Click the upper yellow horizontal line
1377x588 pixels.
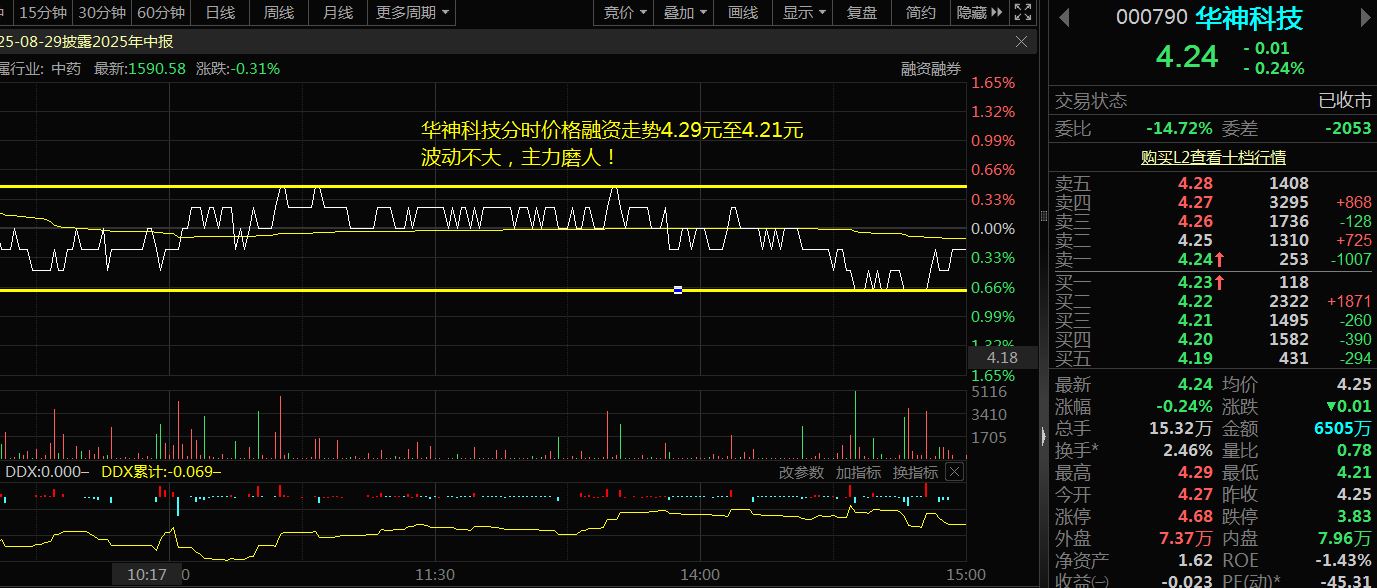pos(483,186)
